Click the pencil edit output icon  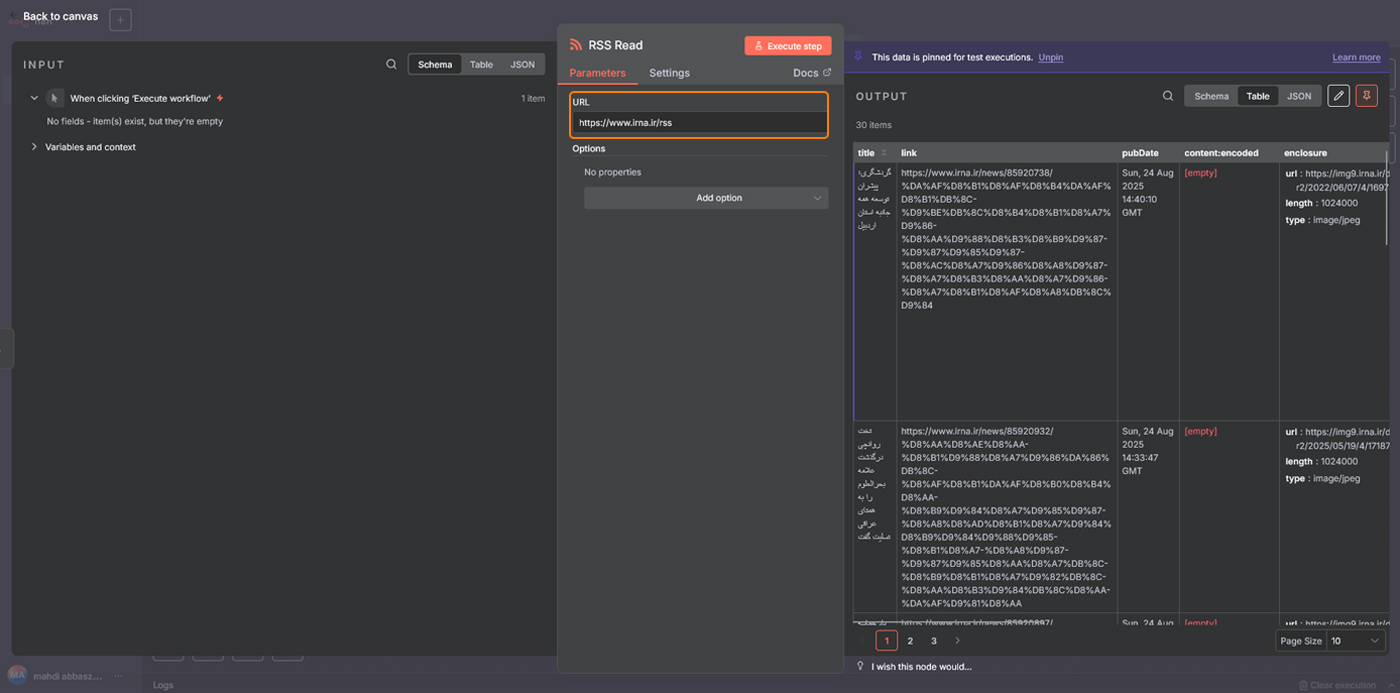tap(1338, 96)
